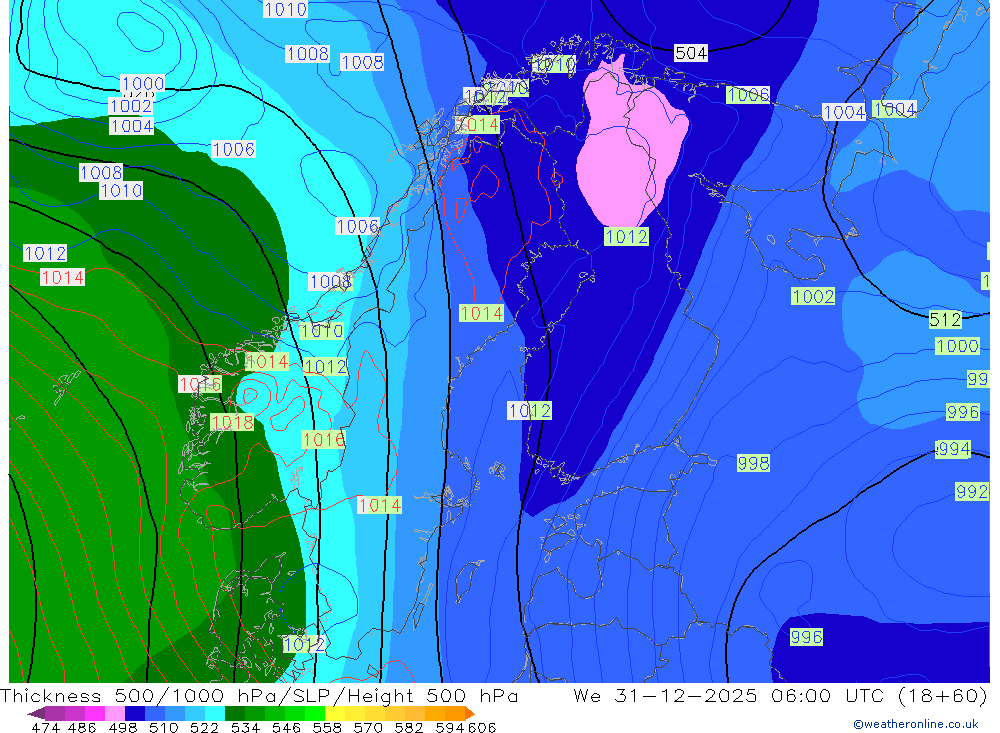The width and height of the screenshot is (1000, 733).
Task: Click the 522 value on the legend scale
Action: [205, 727]
